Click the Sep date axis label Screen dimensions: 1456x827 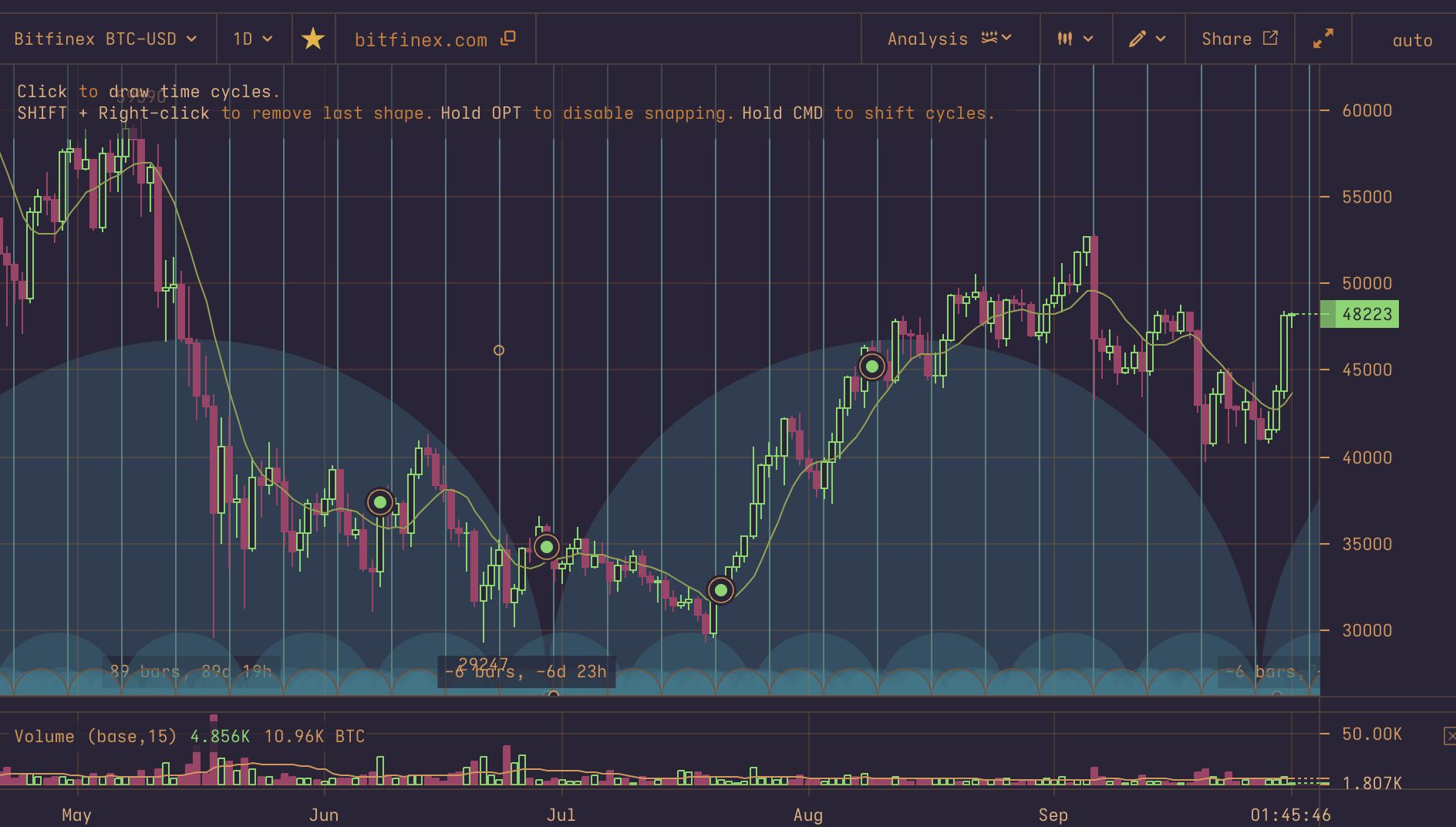pyautogui.click(x=1053, y=815)
